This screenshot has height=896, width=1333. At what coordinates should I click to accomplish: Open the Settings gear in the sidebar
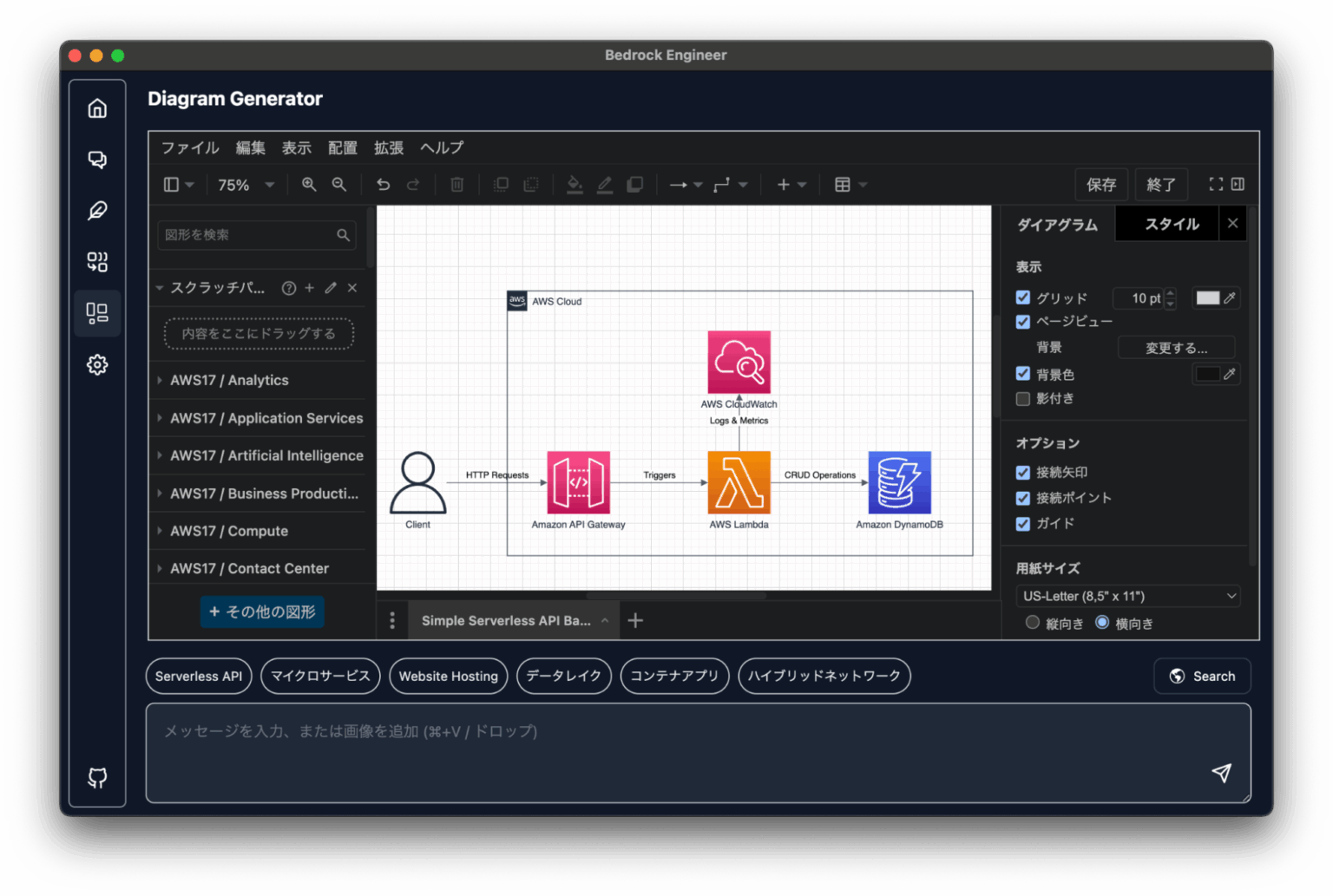click(97, 364)
